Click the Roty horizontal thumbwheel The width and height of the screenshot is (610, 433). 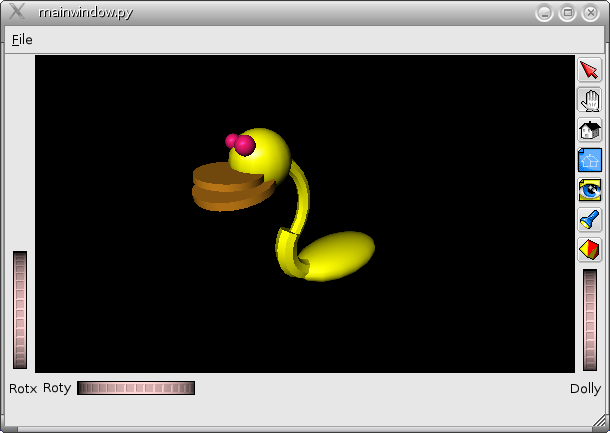136,388
